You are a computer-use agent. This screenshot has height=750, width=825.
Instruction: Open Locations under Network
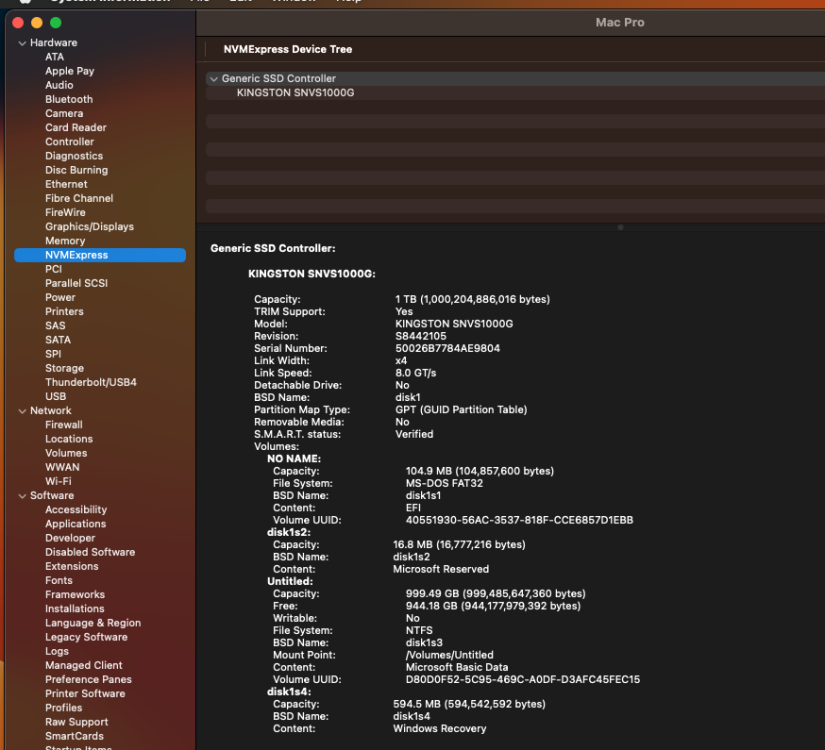(x=69, y=439)
